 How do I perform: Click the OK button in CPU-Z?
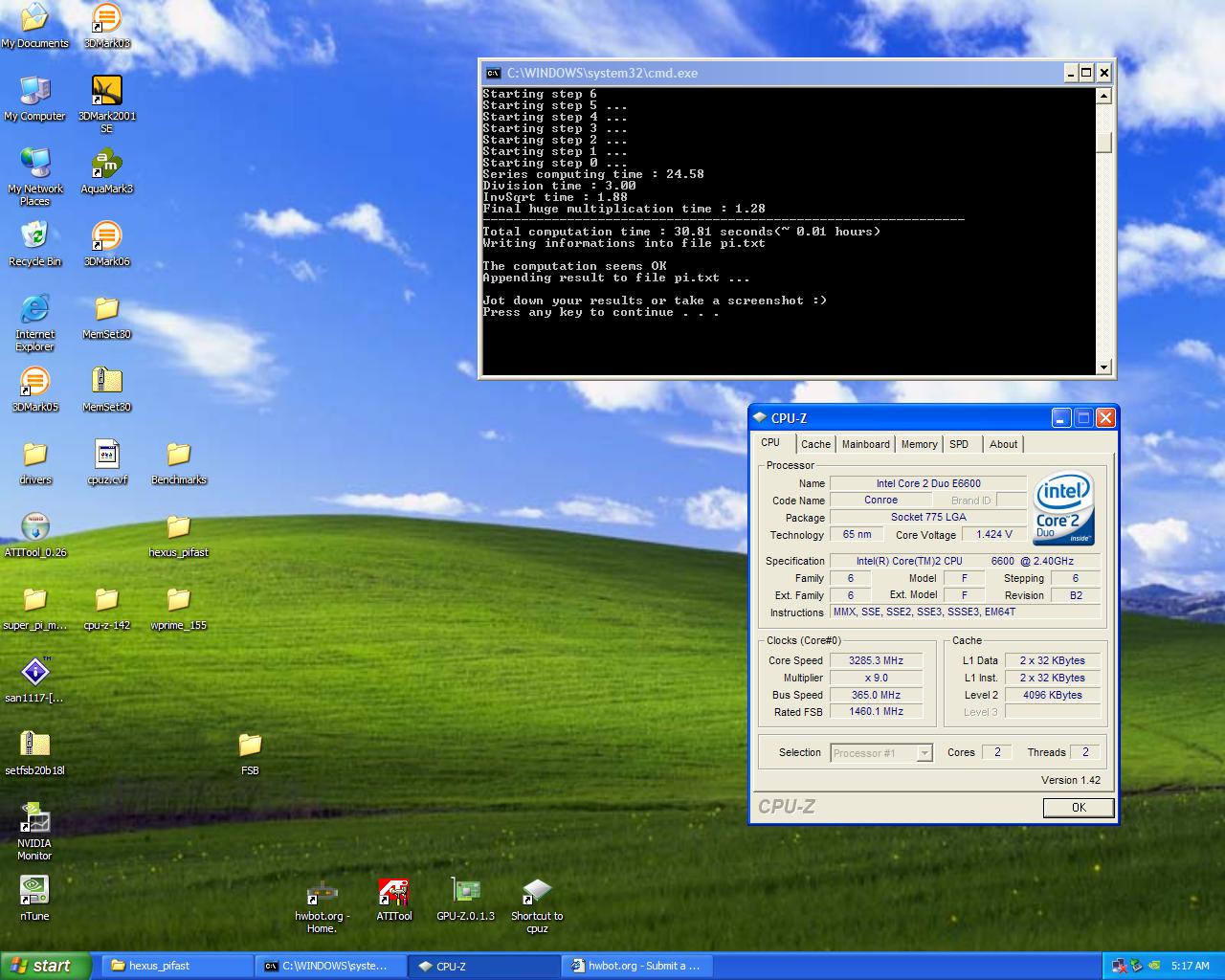(x=1079, y=808)
